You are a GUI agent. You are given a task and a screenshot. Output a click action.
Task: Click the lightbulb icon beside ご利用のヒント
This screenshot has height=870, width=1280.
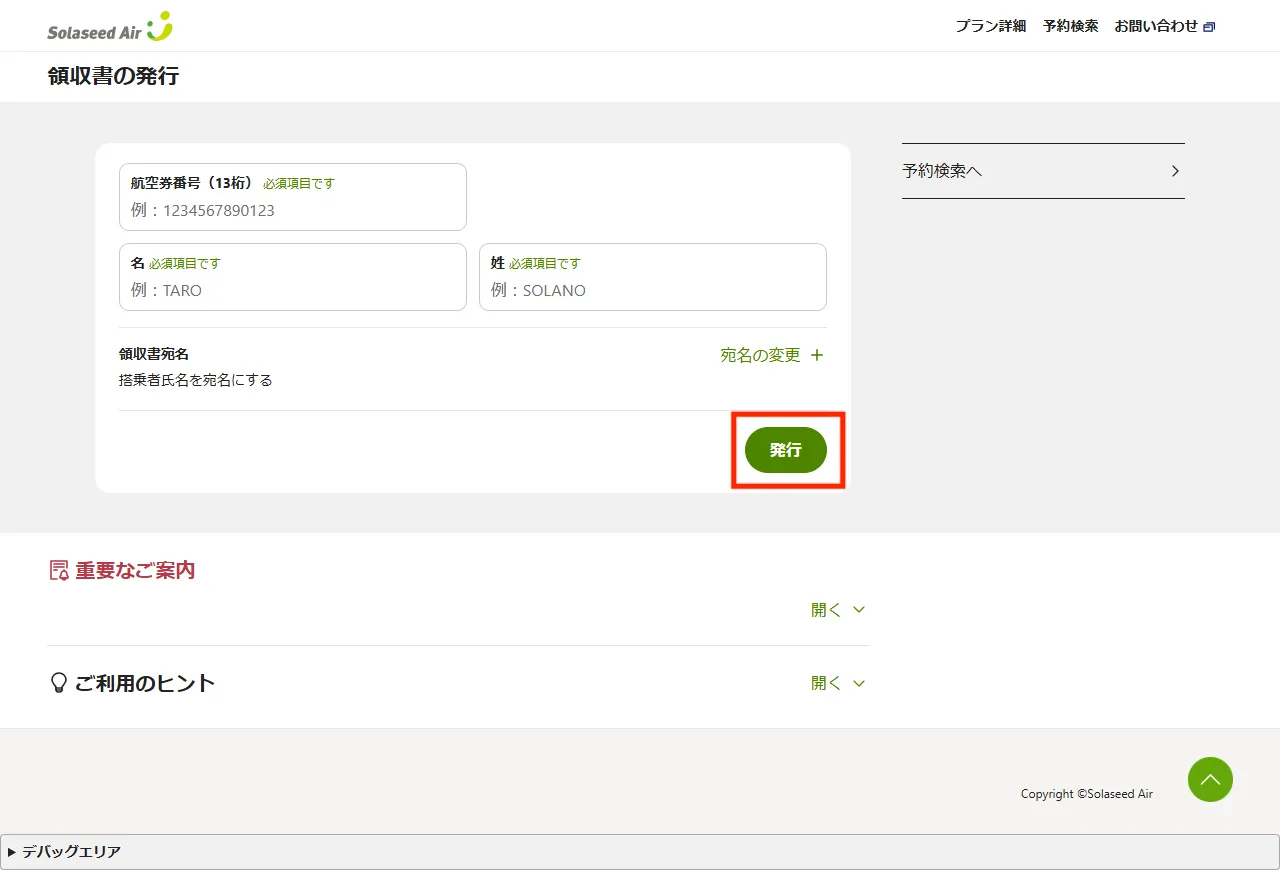(58, 683)
